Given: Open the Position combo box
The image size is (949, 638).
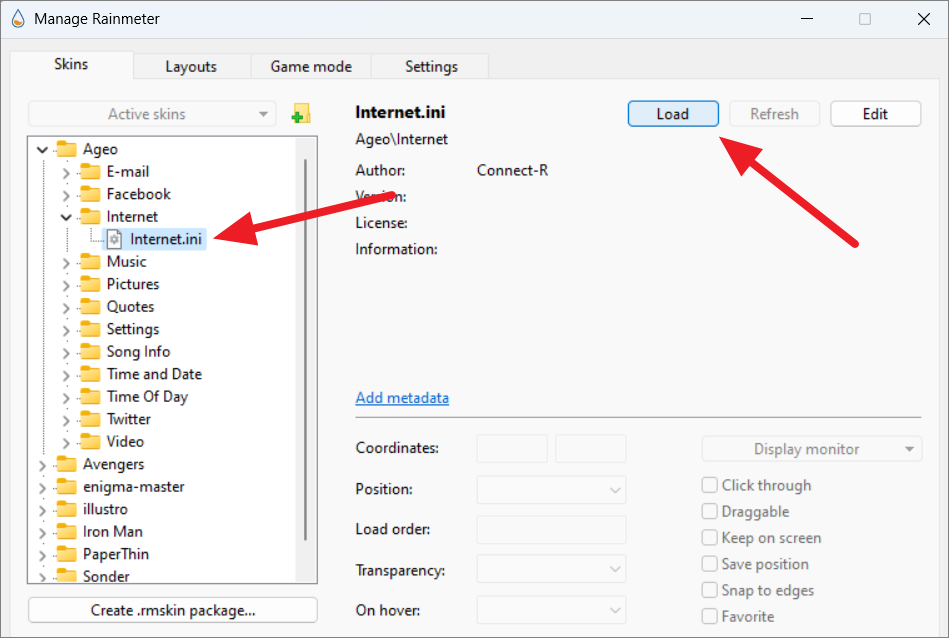Looking at the screenshot, I should pos(551,490).
